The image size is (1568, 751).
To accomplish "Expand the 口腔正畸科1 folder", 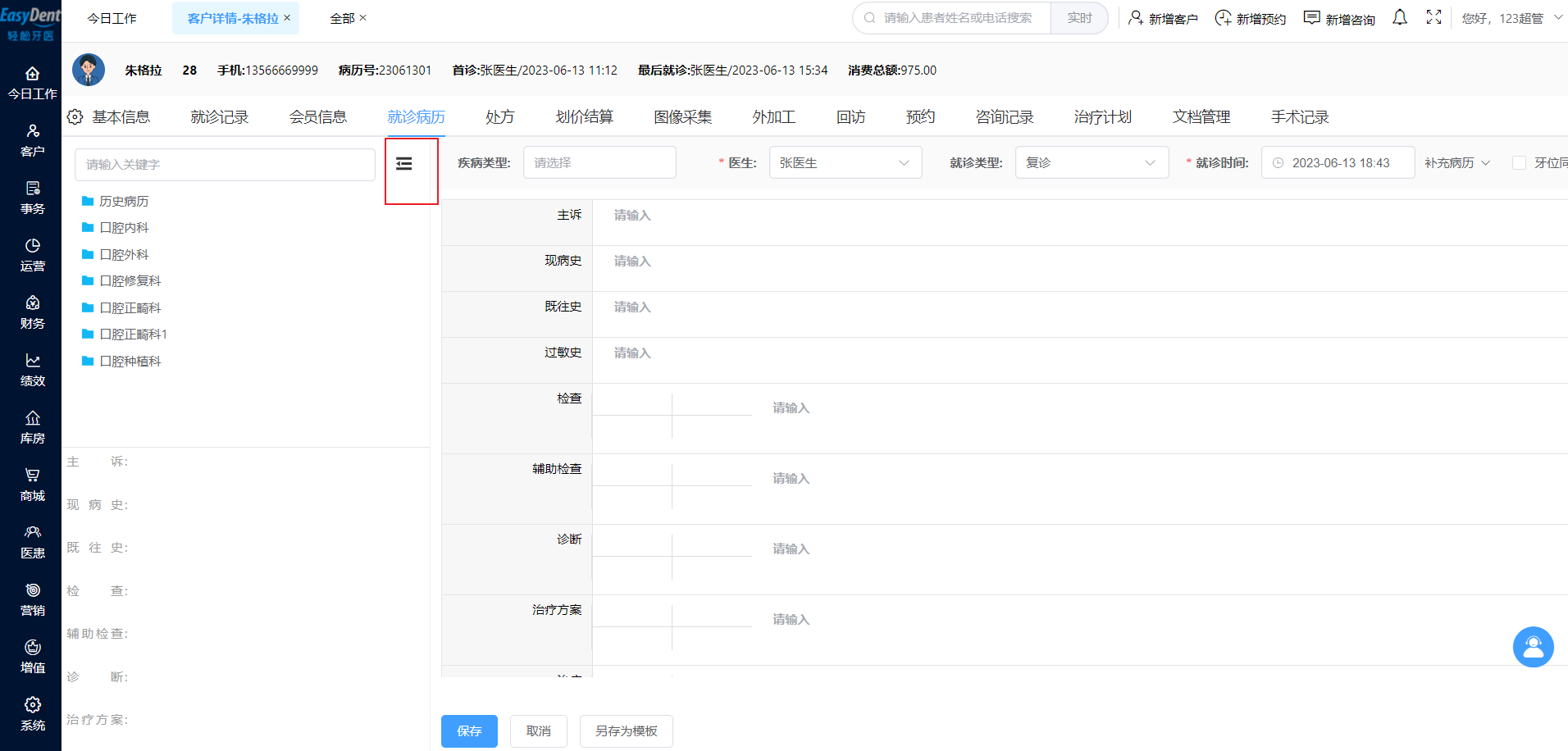I will point(125,334).
